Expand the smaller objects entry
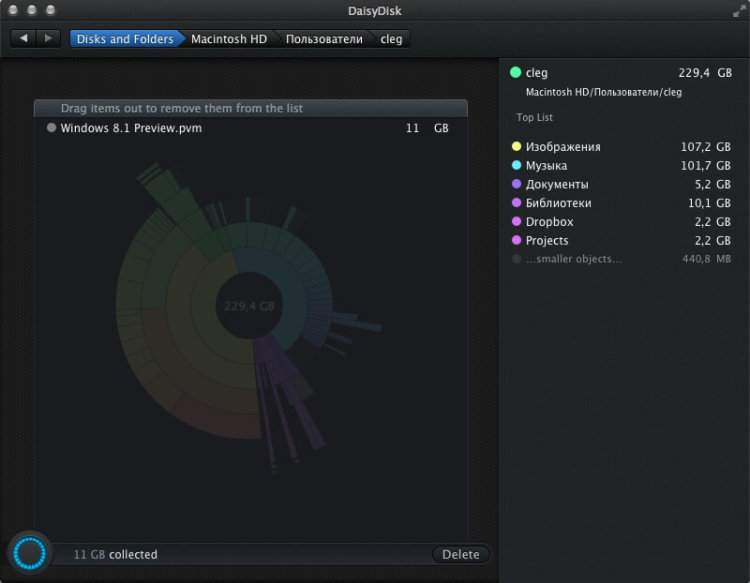The image size is (750, 583). [621, 259]
